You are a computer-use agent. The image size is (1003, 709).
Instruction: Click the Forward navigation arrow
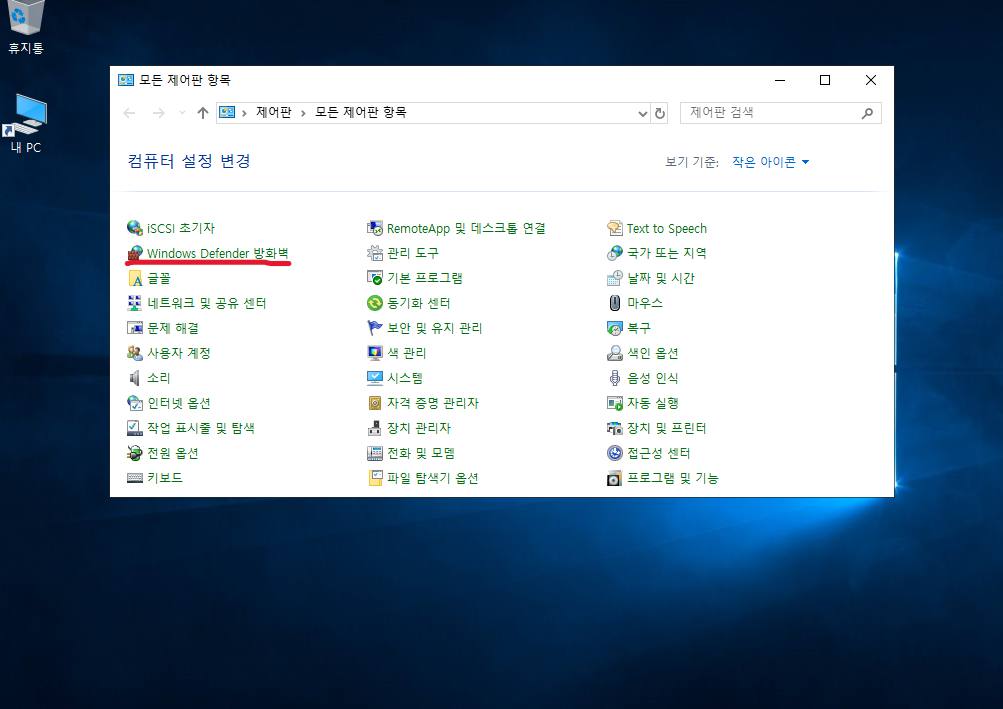pos(158,113)
